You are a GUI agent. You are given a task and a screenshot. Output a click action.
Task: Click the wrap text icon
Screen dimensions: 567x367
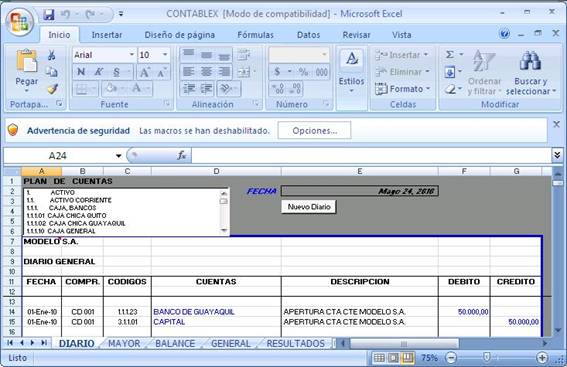244,55
